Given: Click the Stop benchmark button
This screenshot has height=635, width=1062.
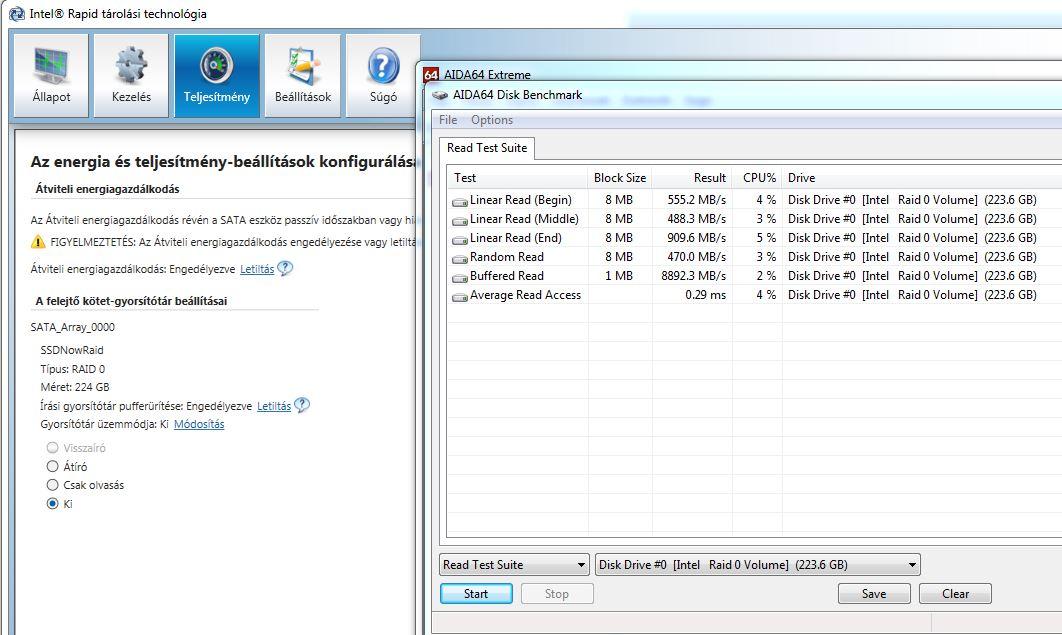Looking at the screenshot, I should tap(557, 594).
